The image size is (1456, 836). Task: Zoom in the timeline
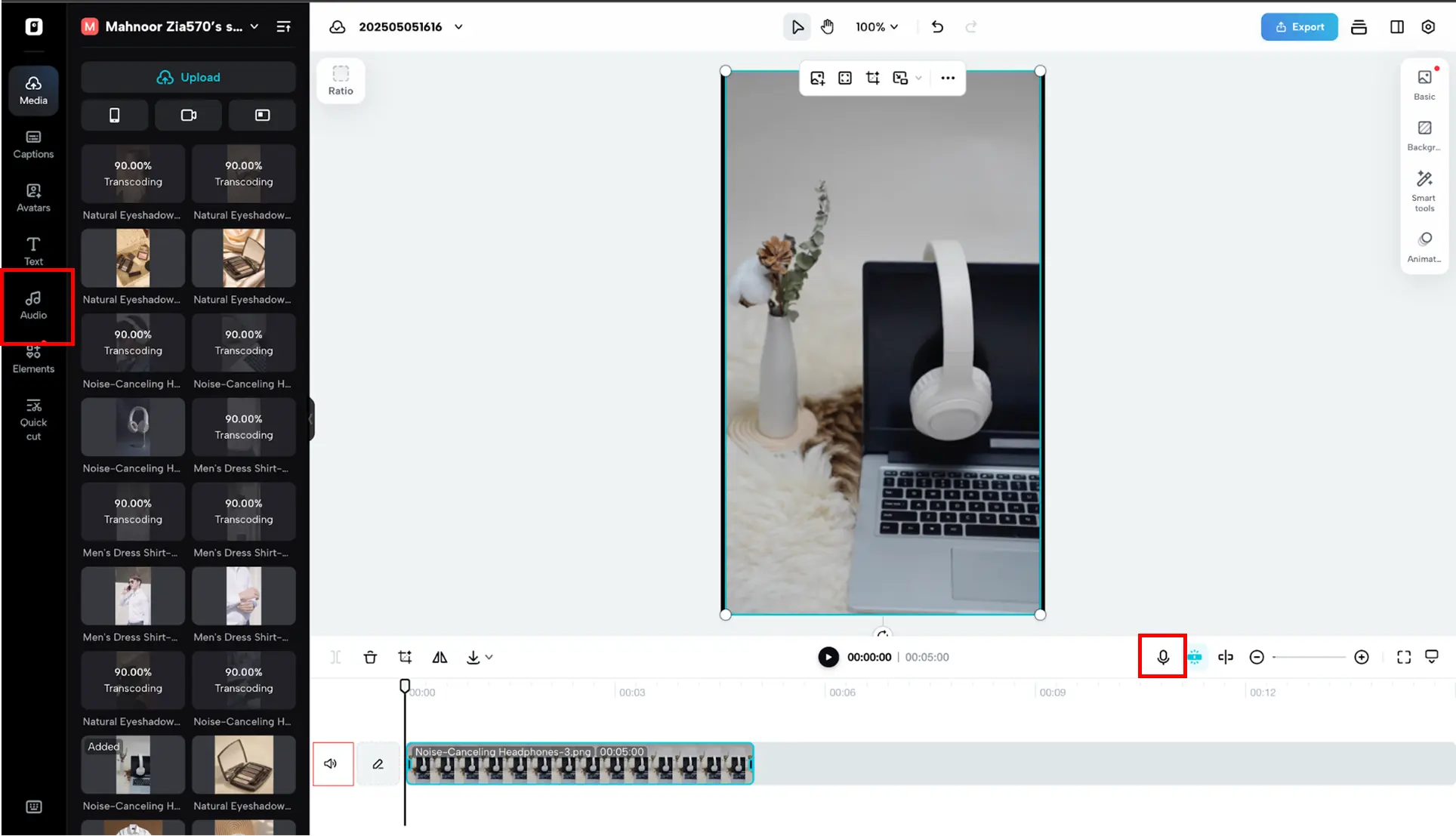click(x=1362, y=657)
